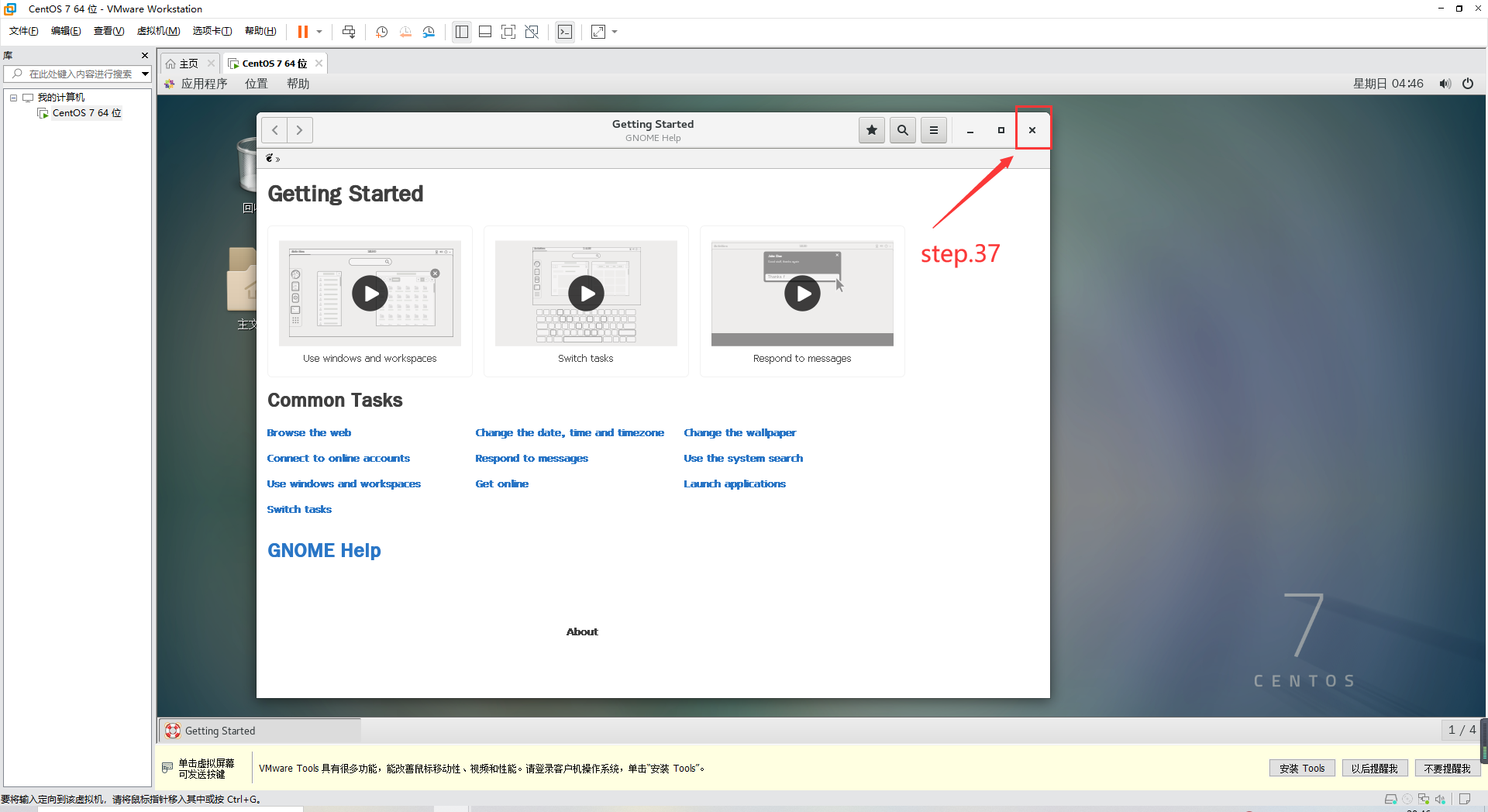The height and width of the screenshot is (812, 1488).
Task: Open the Use the system search link
Action: (743, 458)
